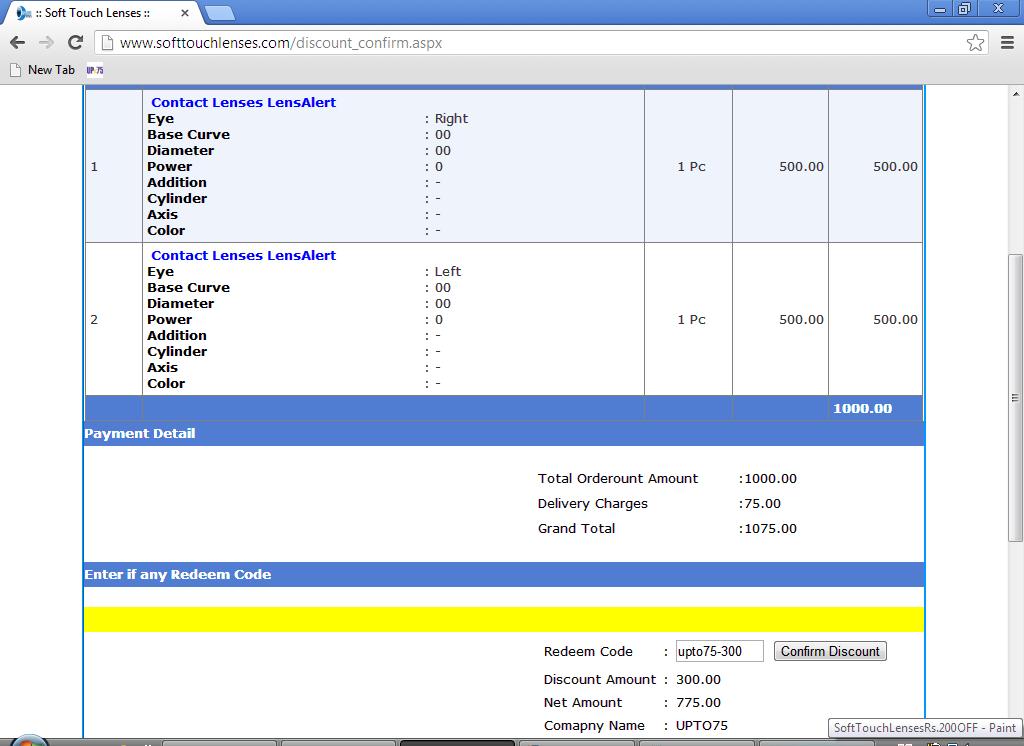Open the Windows Start menu

point(28,741)
